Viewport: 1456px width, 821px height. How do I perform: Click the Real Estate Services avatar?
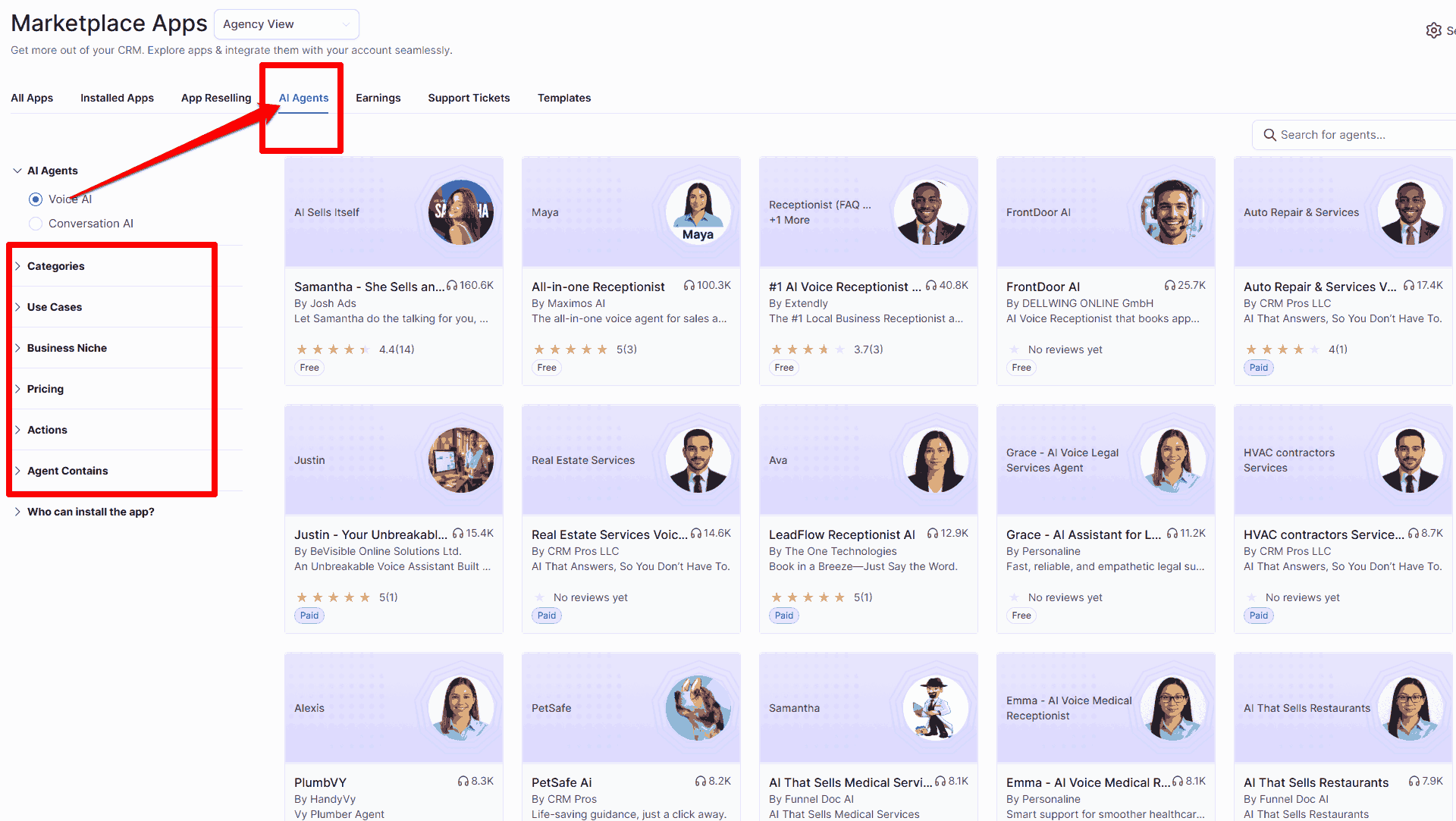coord(698,460)
